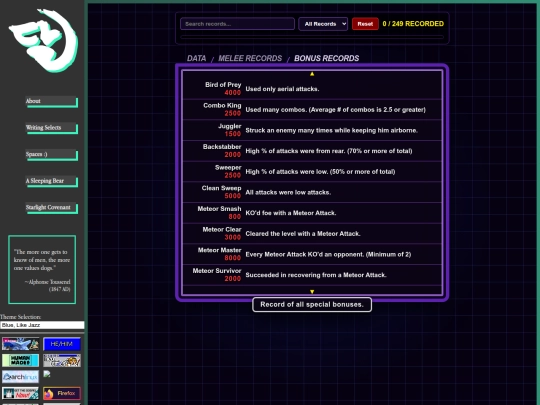
Task: Click the 'Now!' badge left of Firefox
Action: (20, 393)
